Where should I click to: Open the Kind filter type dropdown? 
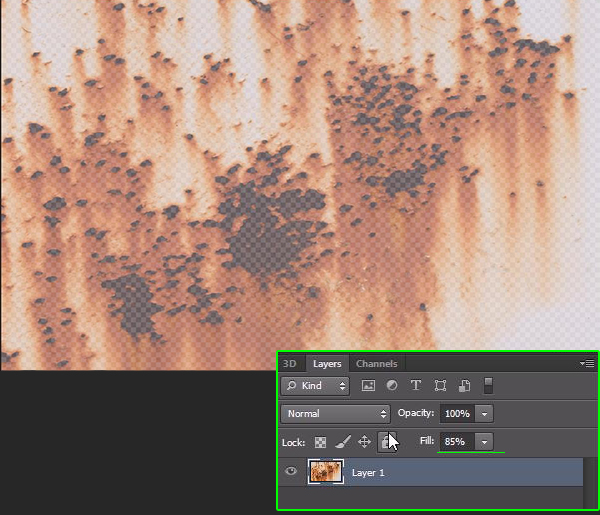(x=314, y=386)
